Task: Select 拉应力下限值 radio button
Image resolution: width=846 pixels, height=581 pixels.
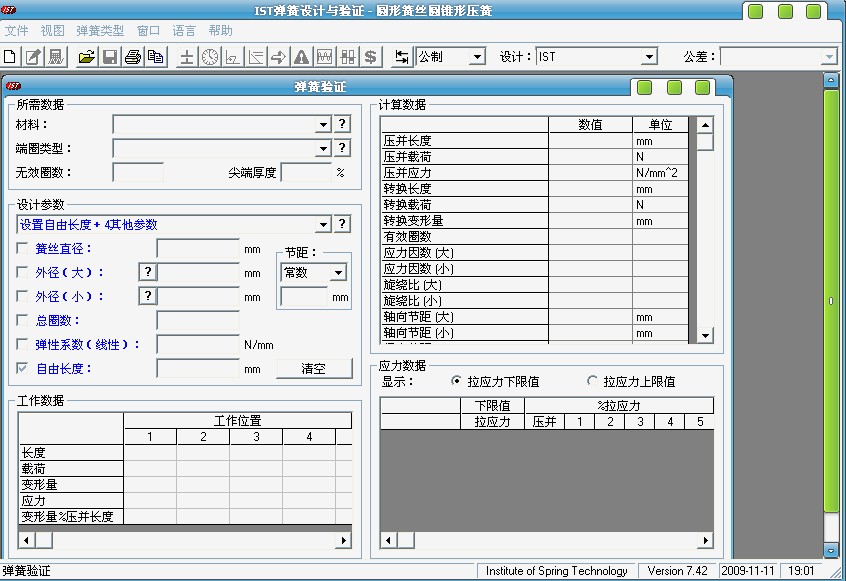Action: point(456,381)
